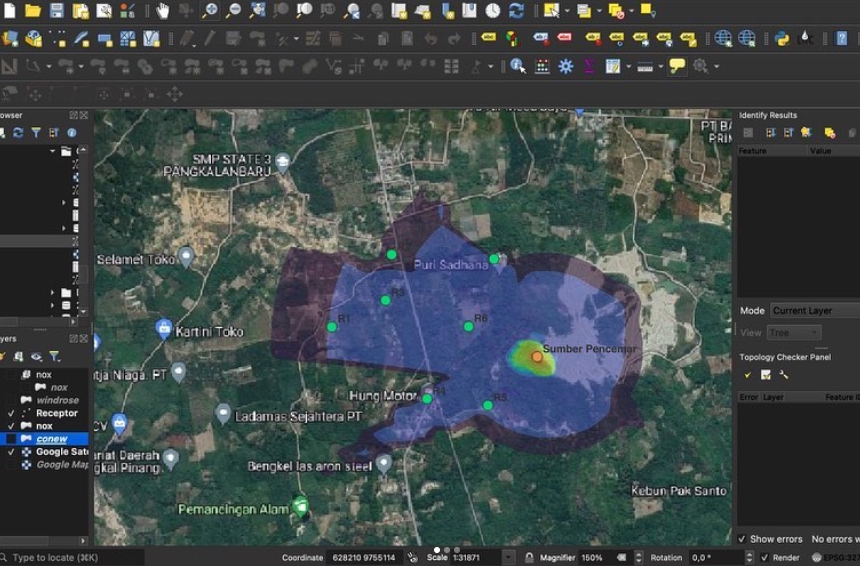Open Help contents with question mark icon
This screenshot has height=566, width=860.
(x=841, y=38)
